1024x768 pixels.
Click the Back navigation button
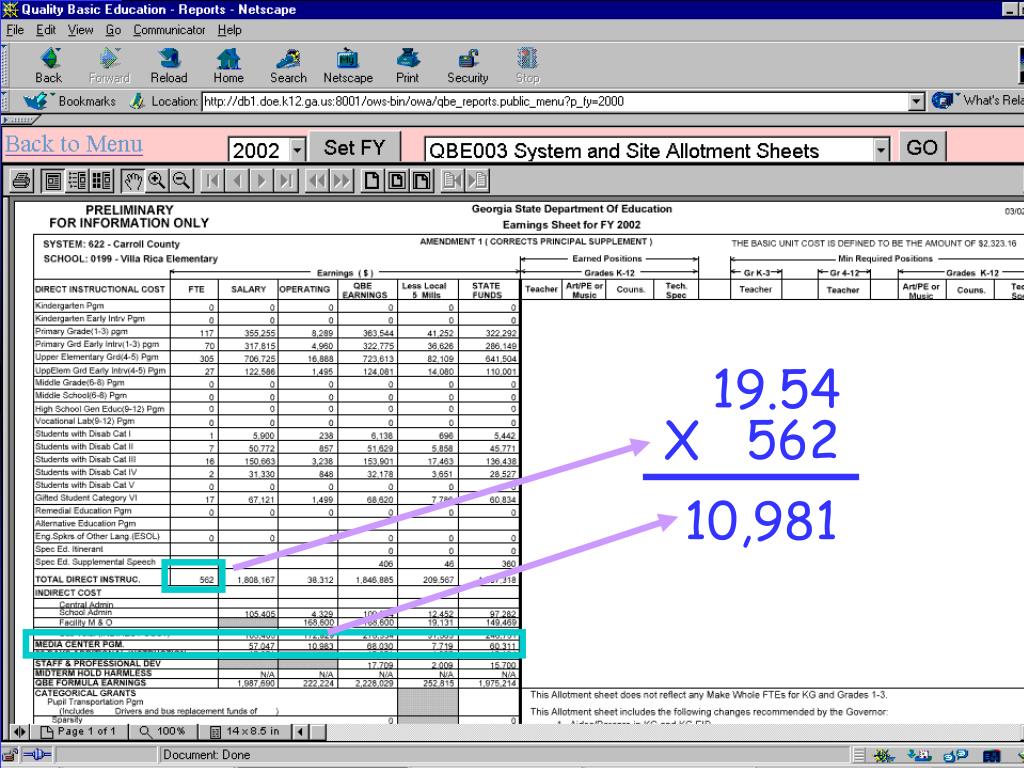tap(49, 66)
